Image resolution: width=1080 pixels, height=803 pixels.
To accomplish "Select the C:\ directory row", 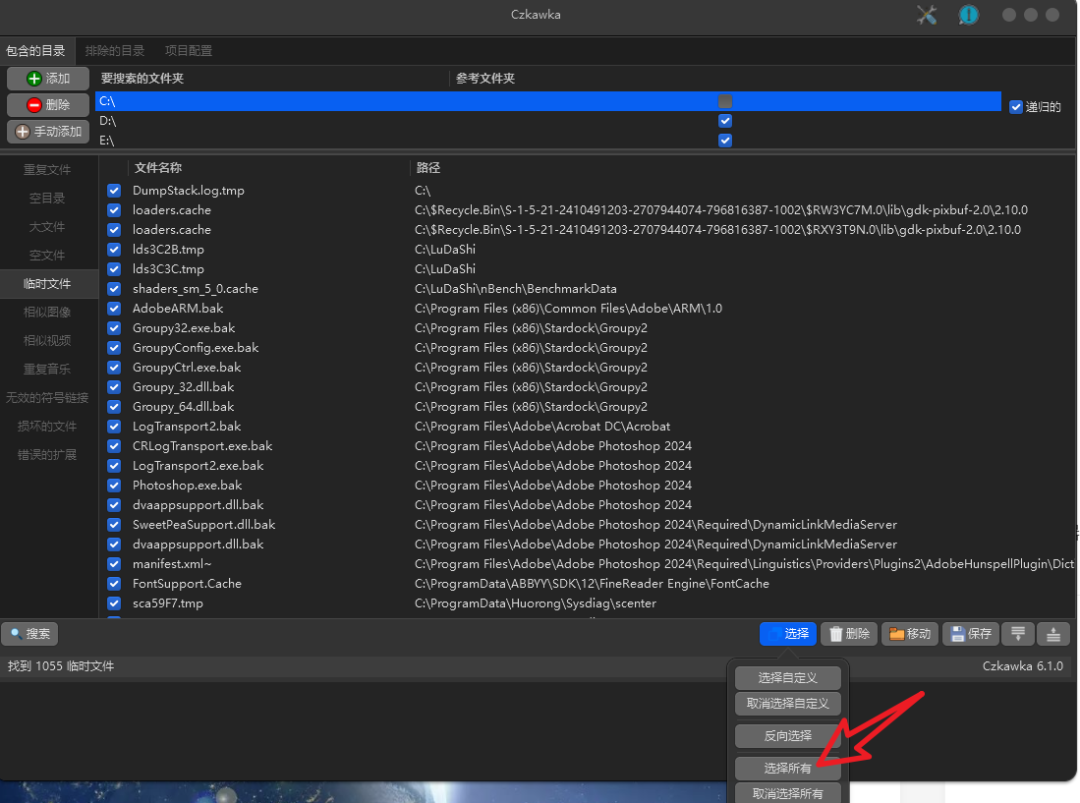I will [548, 101].
